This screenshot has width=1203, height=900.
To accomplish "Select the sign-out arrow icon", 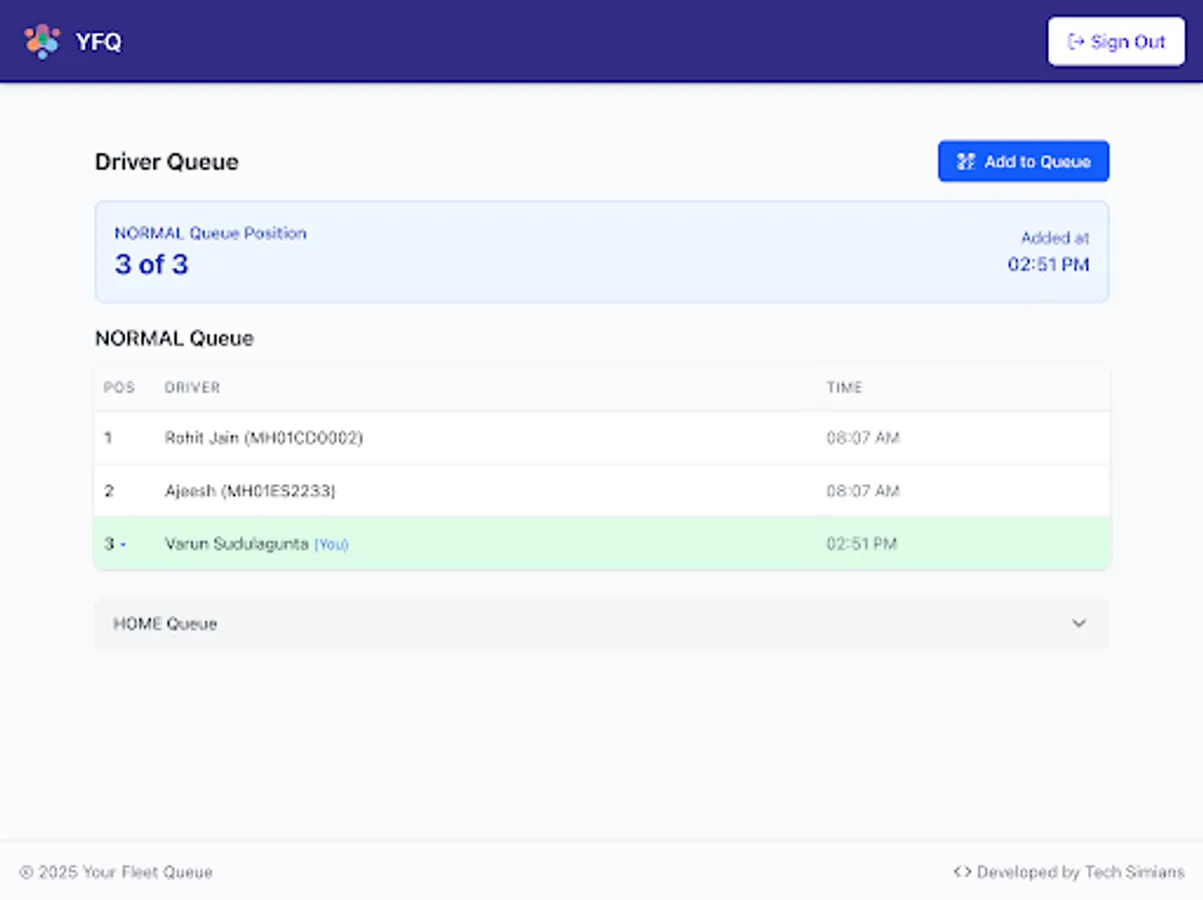I will tap(1075, 41).
